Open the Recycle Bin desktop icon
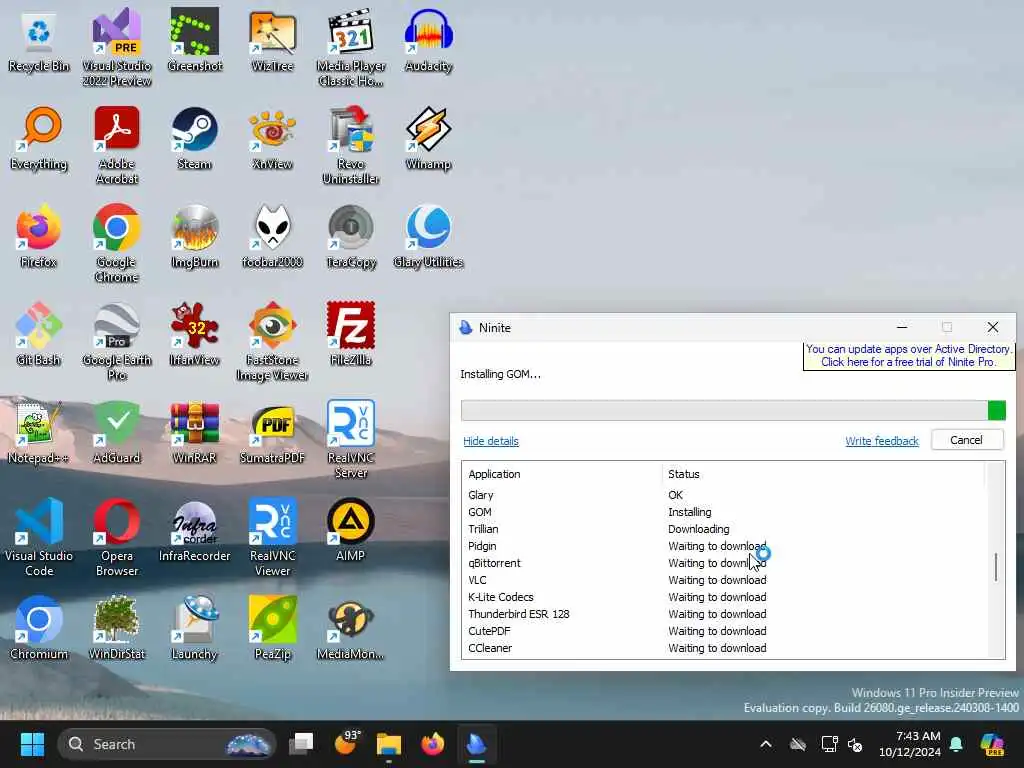This screenshot has height=768, width=1024. point(39,41)
